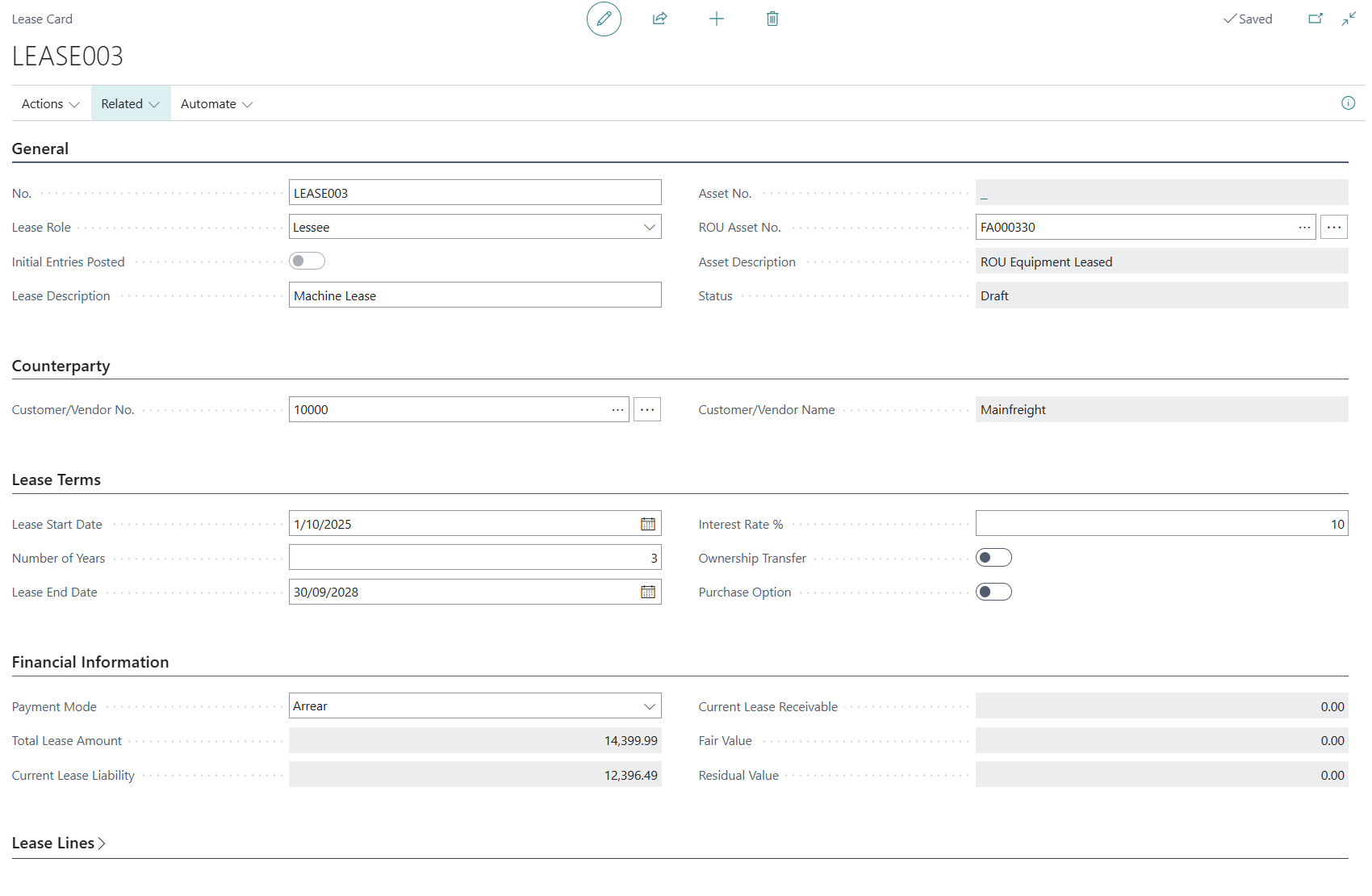This screenshot has height=896, width=1372.
Task: Open the Actions menu
Action: 50,103
